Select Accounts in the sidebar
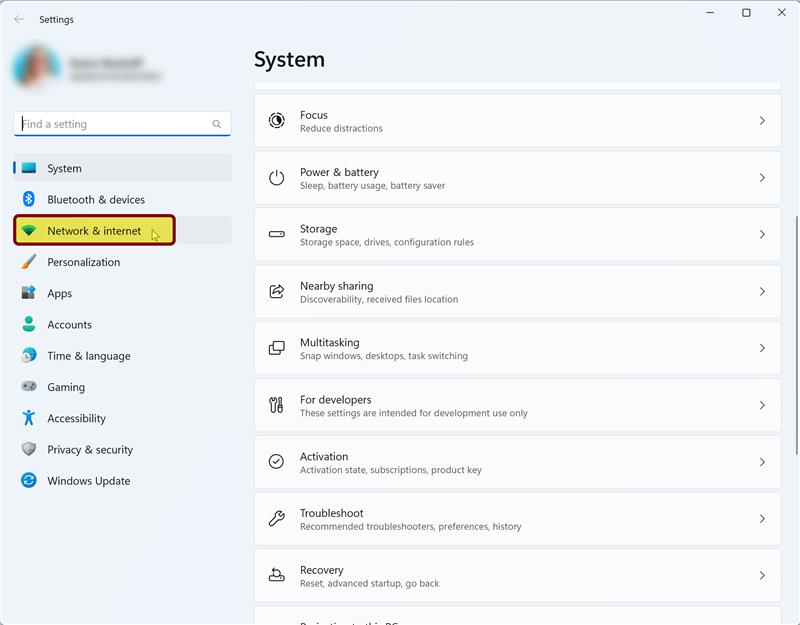 click(69, 325)
